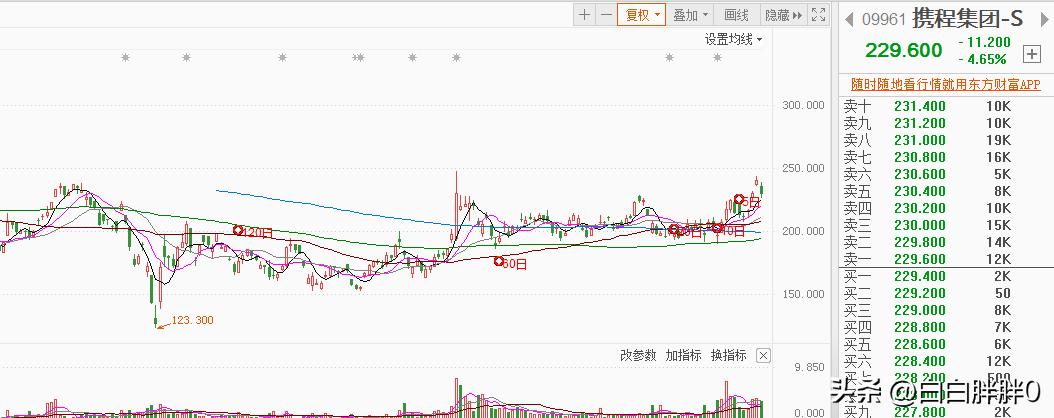Click the 9.850 volume axis label
Screen dimensions: 1054x418
(x=809, y=367)
